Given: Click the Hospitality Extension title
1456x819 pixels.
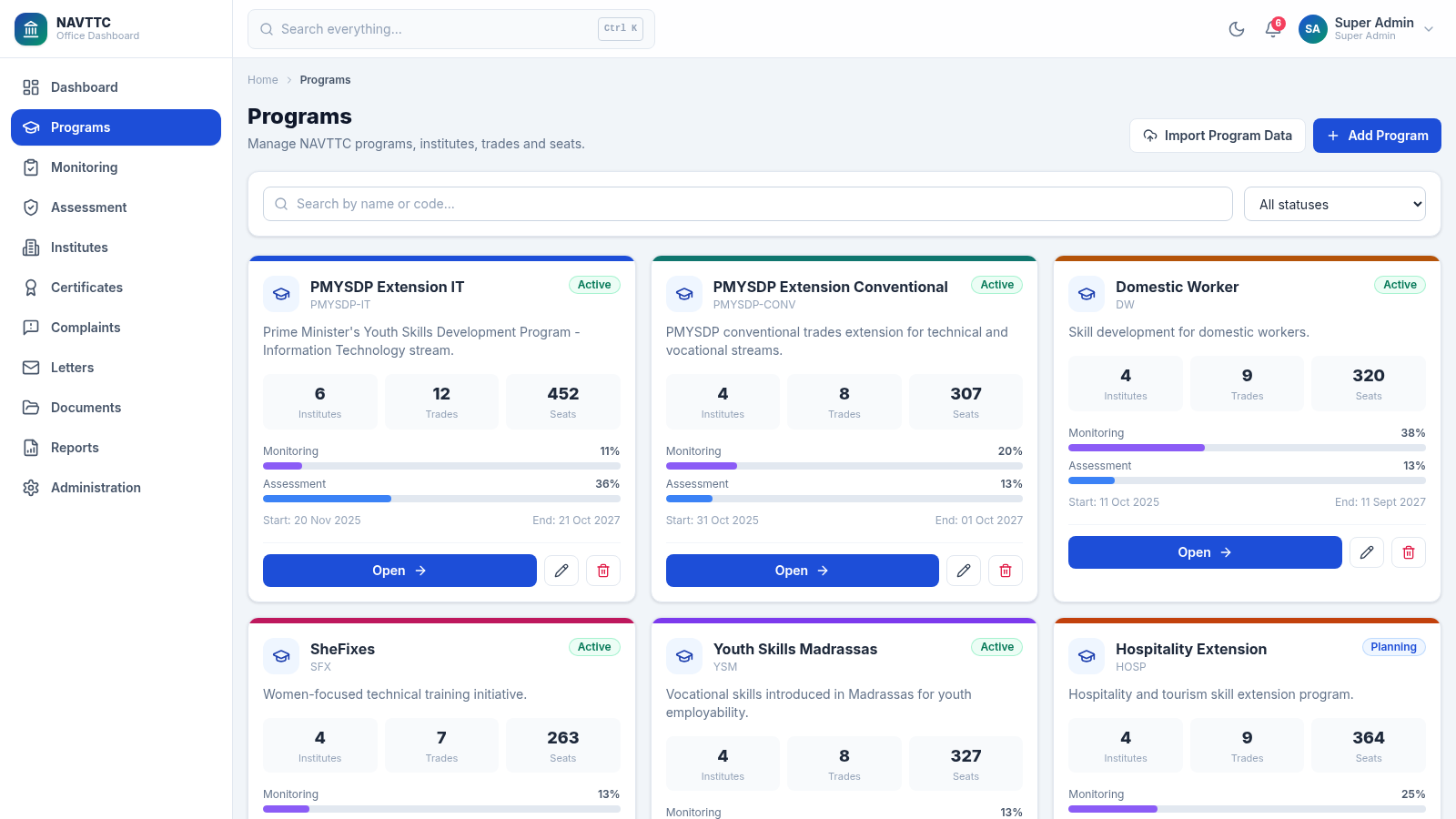Looking at the screenshot, I should tap(1191, 649).
